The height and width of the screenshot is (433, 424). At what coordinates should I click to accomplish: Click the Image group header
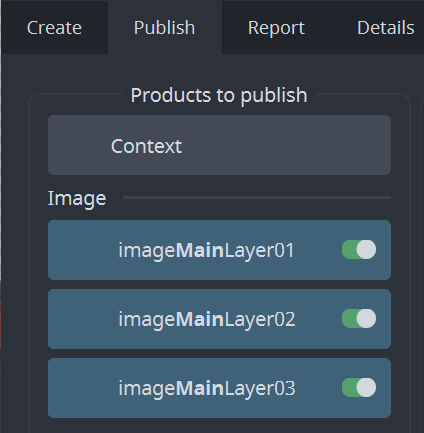pos(77,198)
